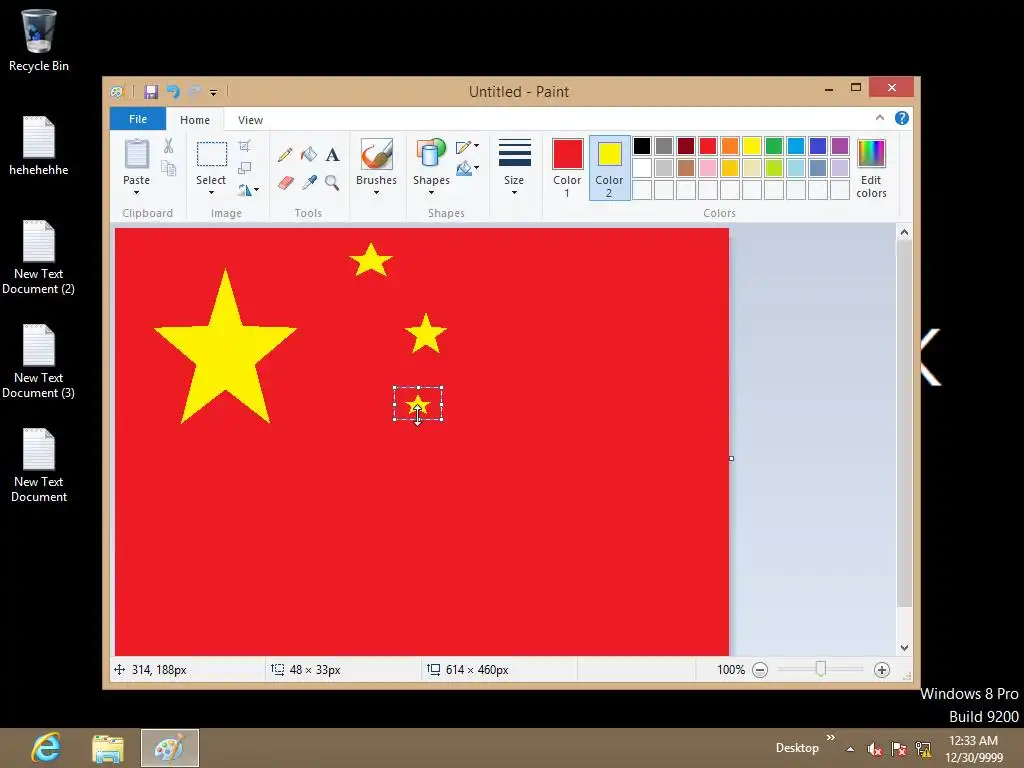This screenshot has width=1024, height=768.
Task: Click the zoom out minus button
Action: 760,670
